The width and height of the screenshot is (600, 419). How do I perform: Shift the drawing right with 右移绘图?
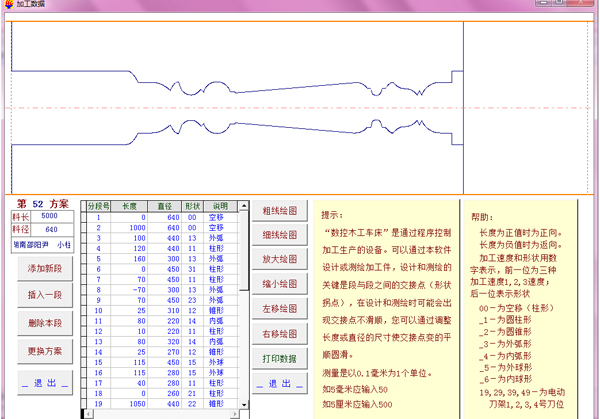(280, 334)
